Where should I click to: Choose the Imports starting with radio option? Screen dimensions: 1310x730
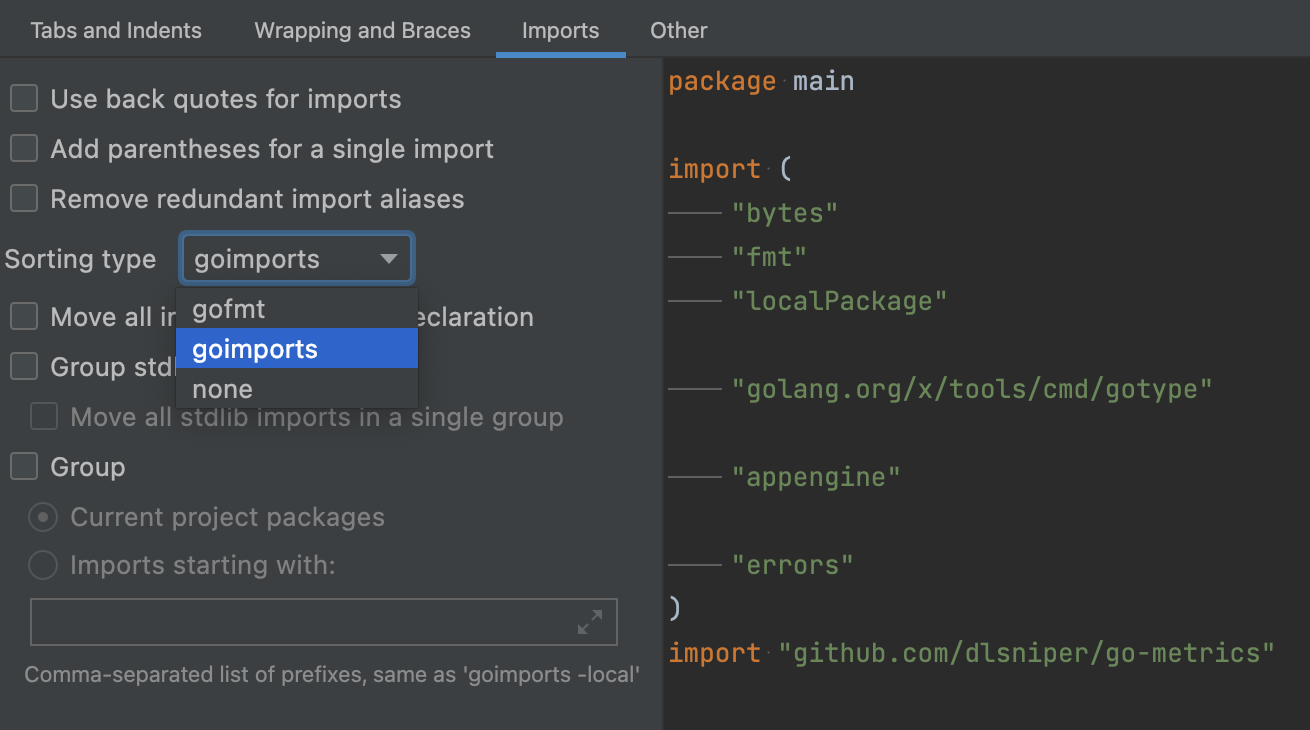click(43, 566)
